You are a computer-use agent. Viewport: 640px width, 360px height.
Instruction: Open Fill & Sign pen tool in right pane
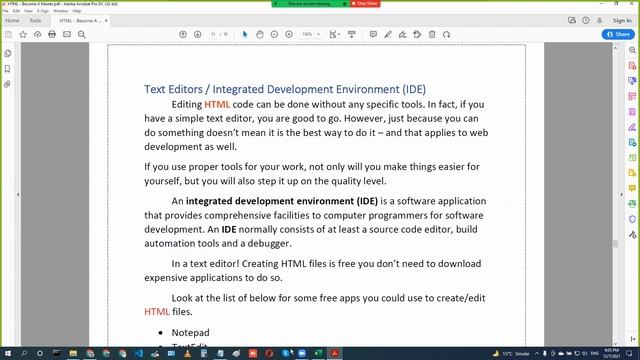click(x=632, y=127)
